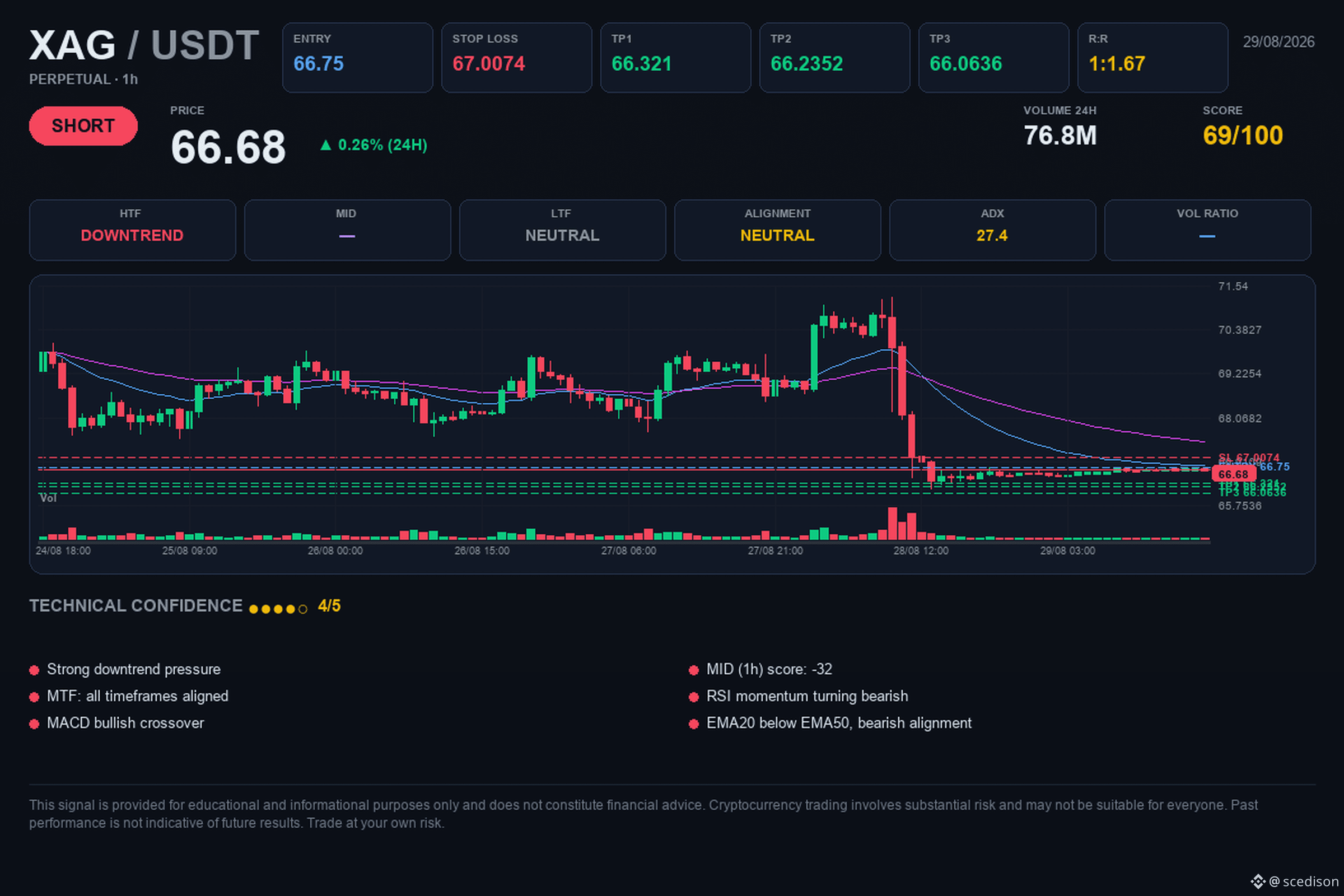Screen dimensions: 1344x896
Task: Click the 71.54 price axis label
Action: [x=1233, y=286]
